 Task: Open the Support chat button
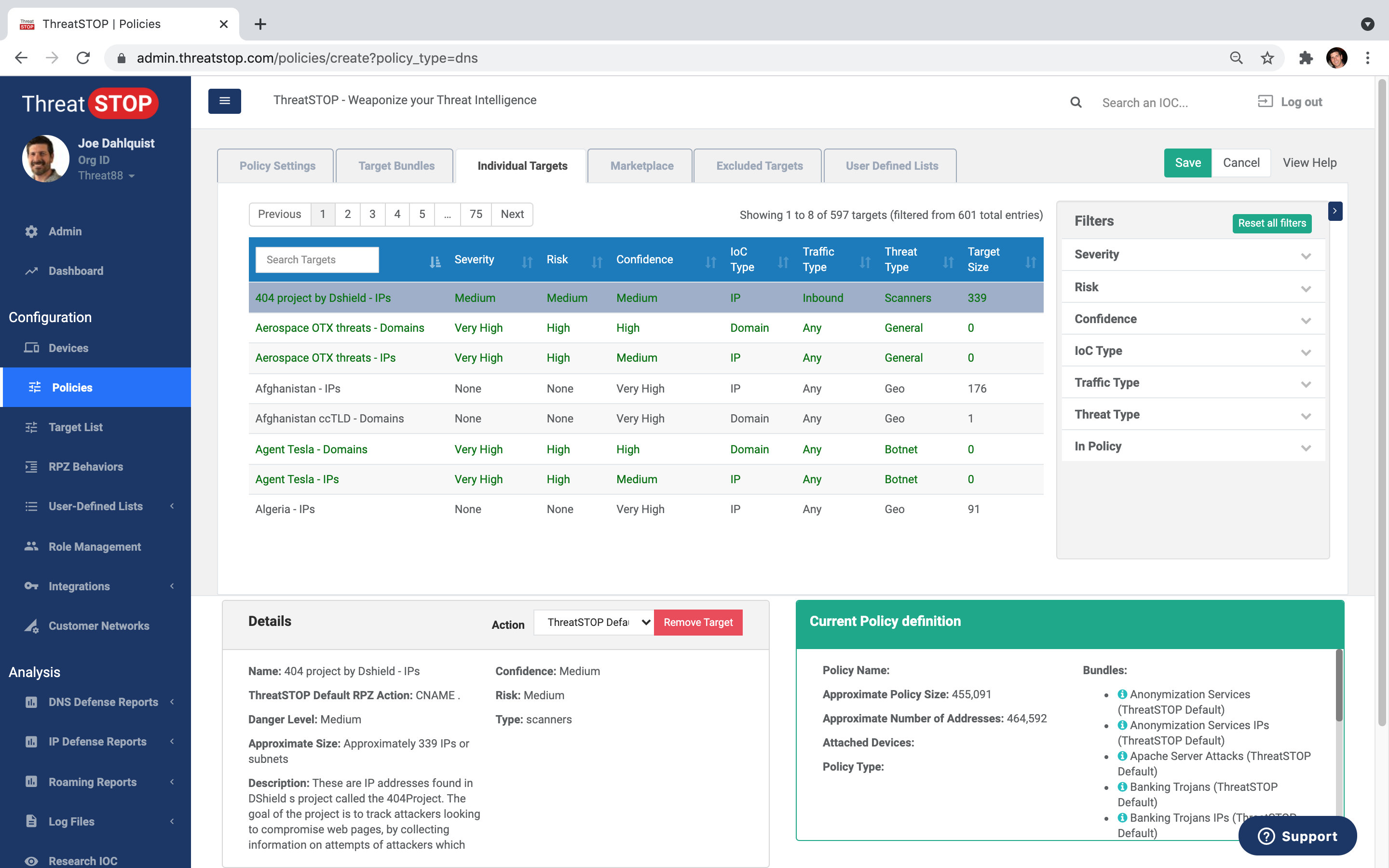(1297, 837)
